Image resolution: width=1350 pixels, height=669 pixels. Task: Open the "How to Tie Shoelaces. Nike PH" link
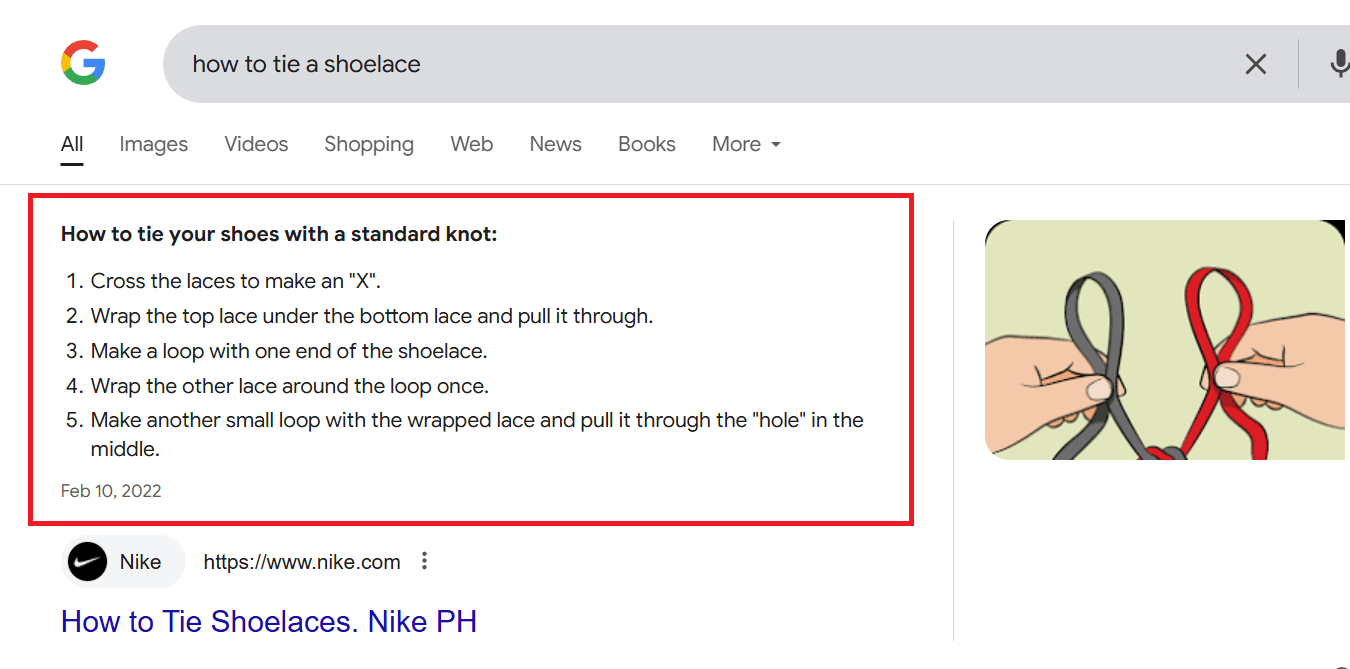(x=268, y=621)
